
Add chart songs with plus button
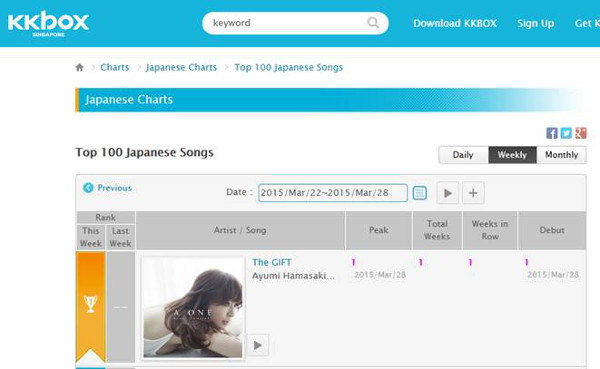473,193
